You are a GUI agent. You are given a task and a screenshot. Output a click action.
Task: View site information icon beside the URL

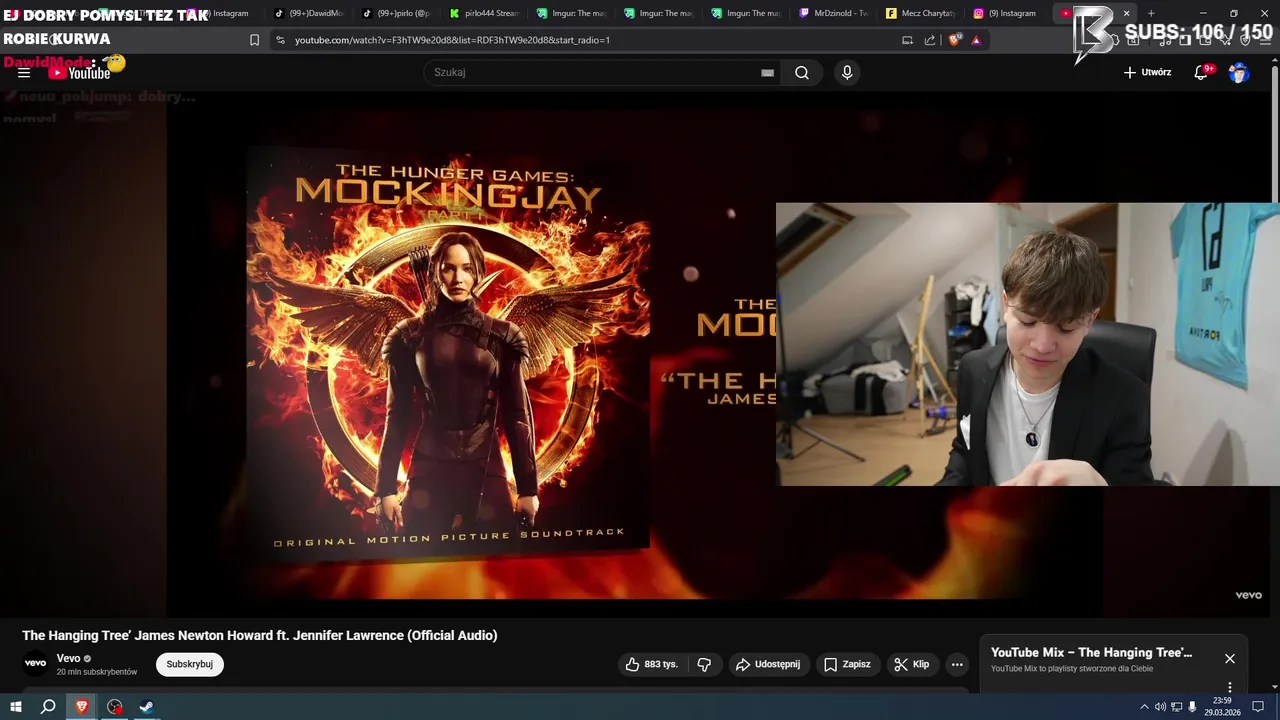[x=280, y=40]
